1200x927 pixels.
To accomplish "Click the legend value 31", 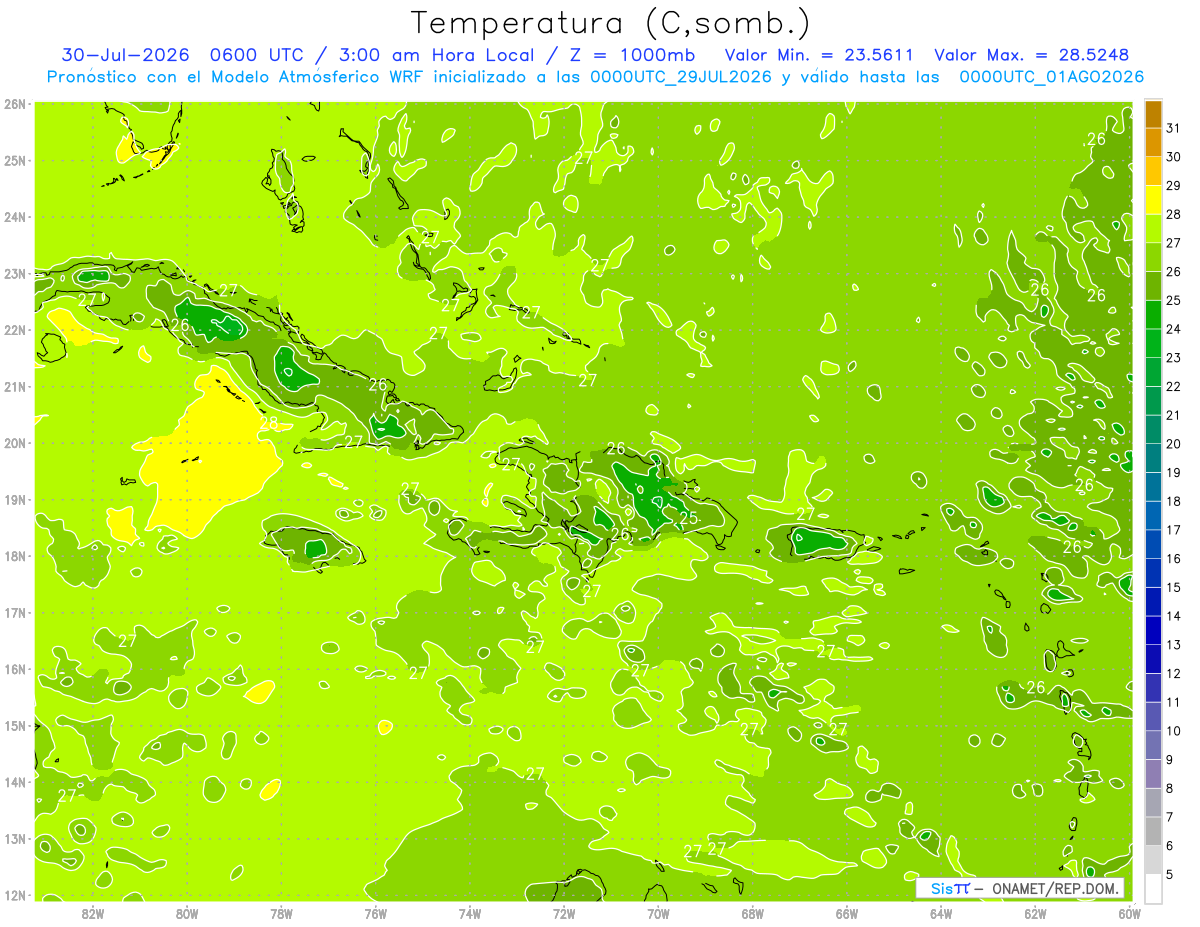I will click(1173, 128).
